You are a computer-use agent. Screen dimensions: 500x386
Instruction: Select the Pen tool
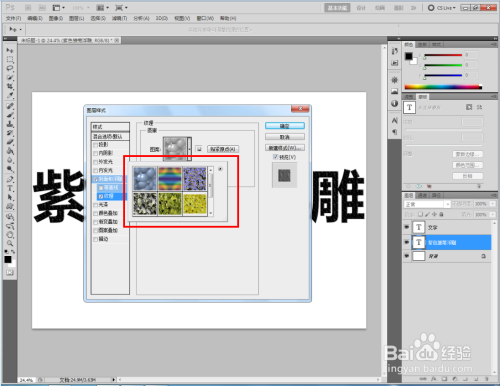tap(10, 179)
